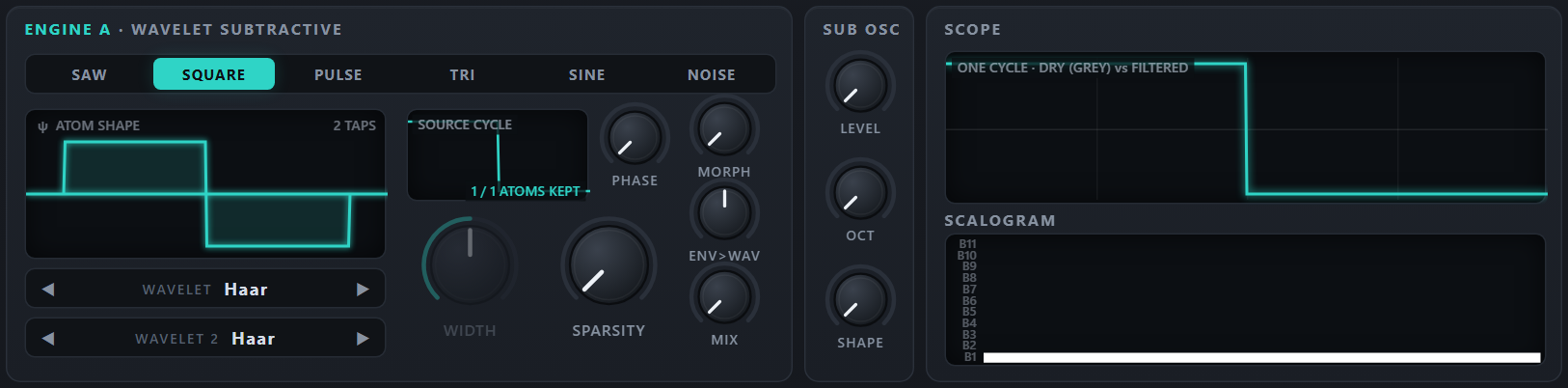Click the '1 / 1 ATOMS KEPT' readout
The image size is (1568, 388).
click(526, 191)
